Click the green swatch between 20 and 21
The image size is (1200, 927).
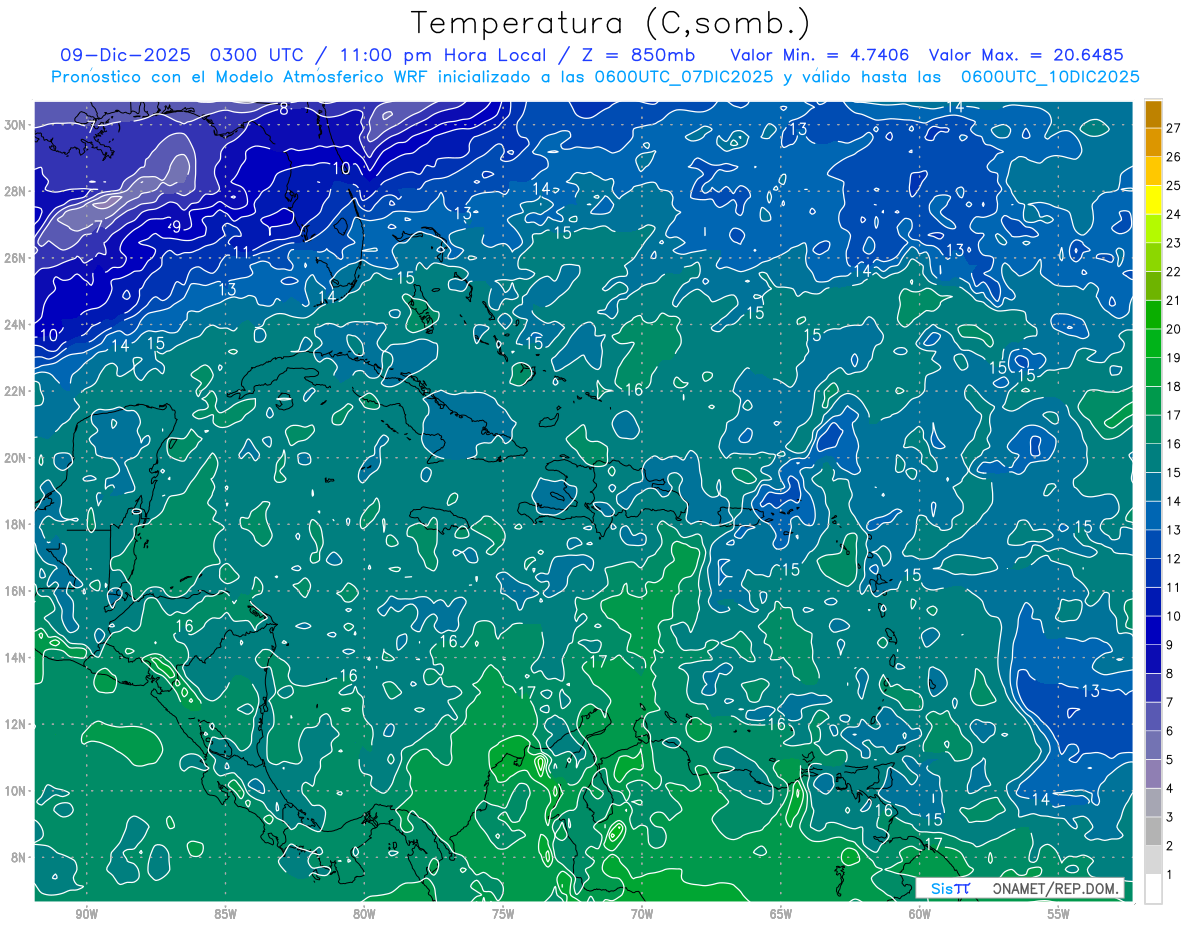(x=1153, y=314)
